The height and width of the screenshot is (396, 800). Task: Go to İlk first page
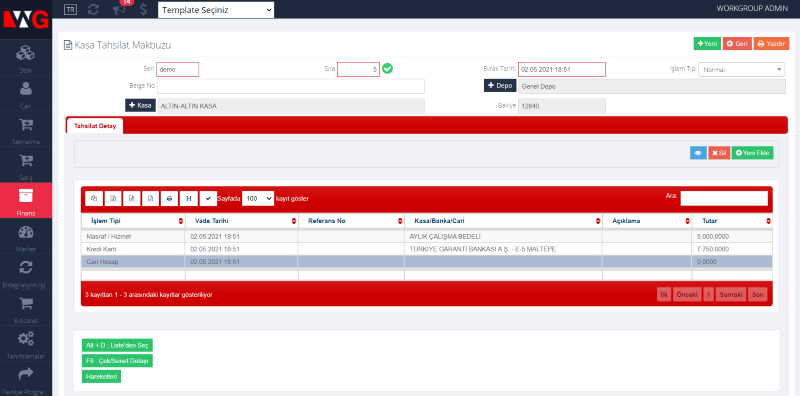coord(664,294)
